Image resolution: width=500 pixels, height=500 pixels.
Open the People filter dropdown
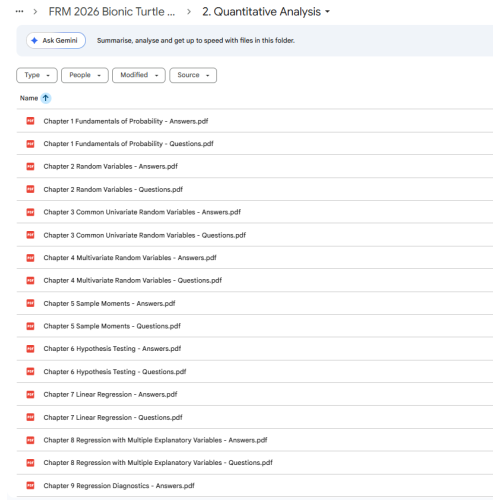tap(85, 75)
